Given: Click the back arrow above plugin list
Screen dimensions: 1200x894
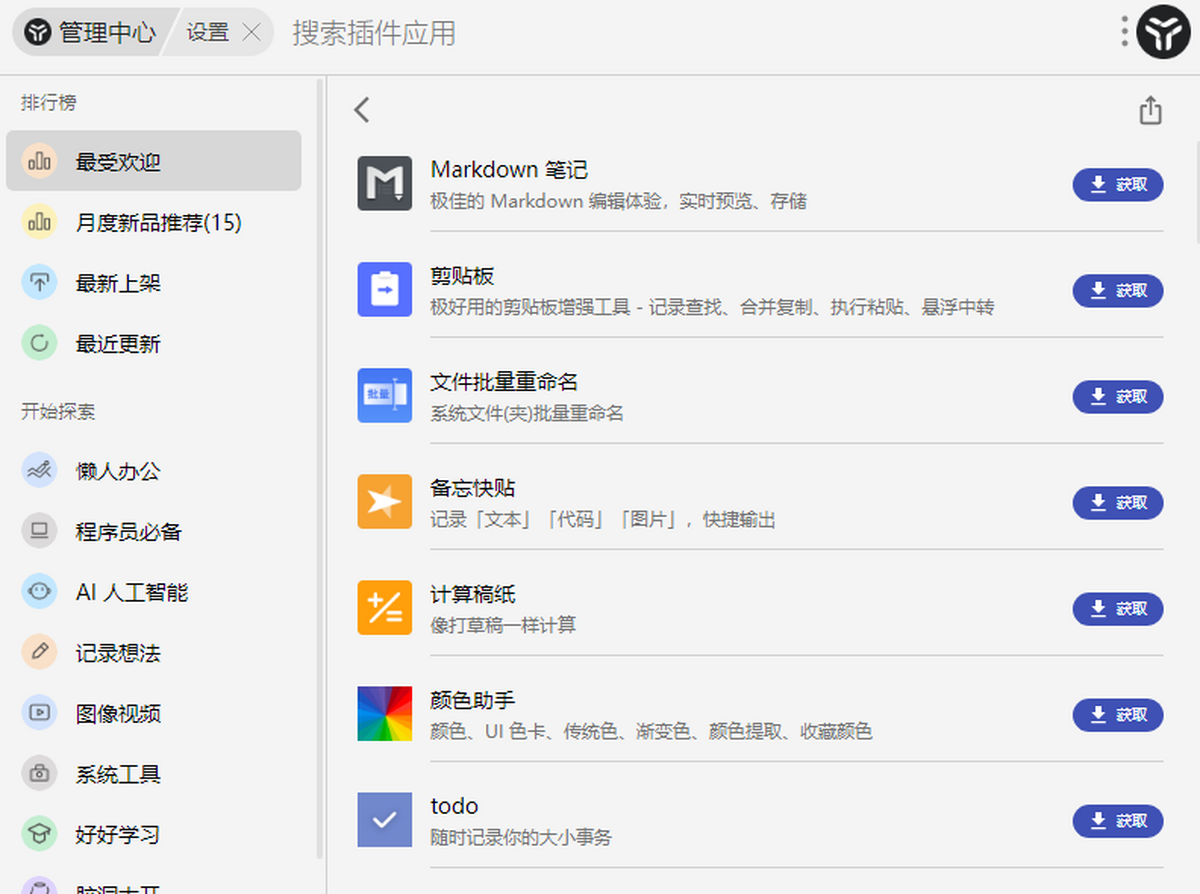Looking at the screenshot, I should pyautogui.click(x=361, y=110).
